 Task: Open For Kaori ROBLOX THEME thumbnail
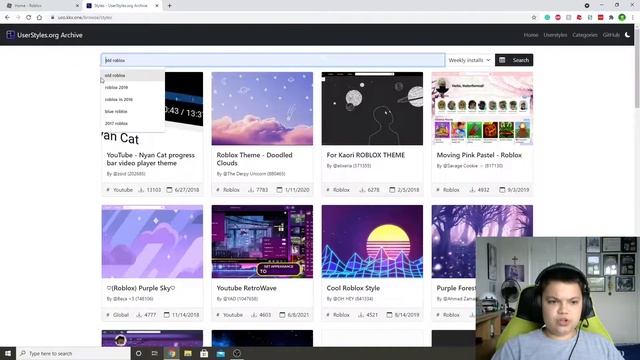tap(372, 109)
